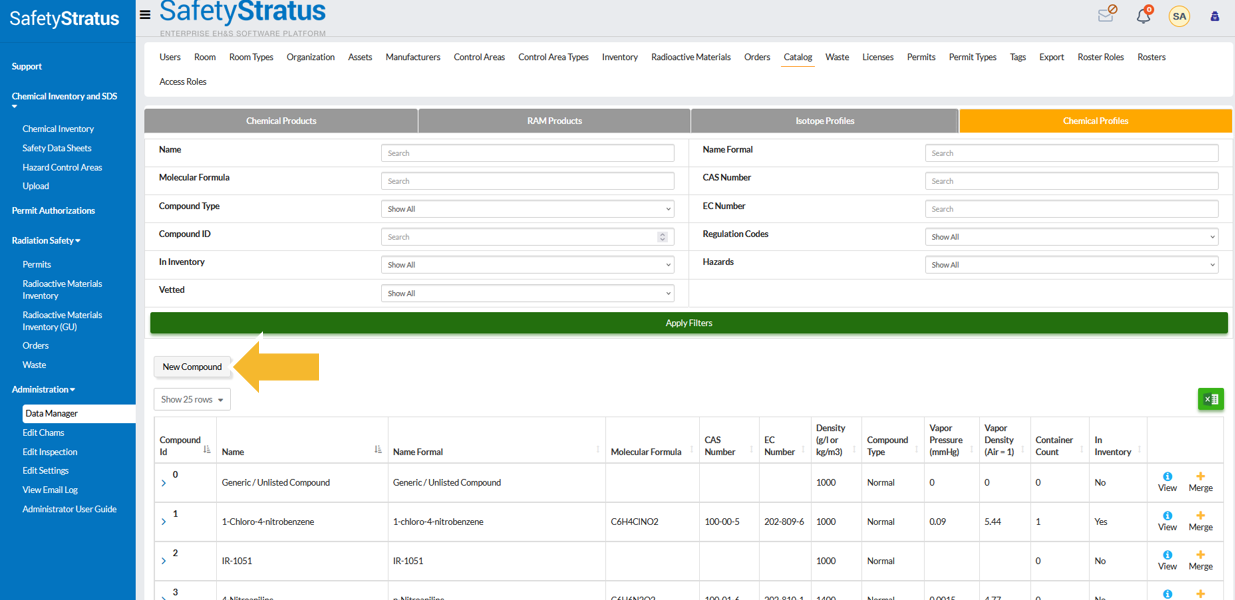
Task: Open the Users menu item
Action: (x=170, y=57)
